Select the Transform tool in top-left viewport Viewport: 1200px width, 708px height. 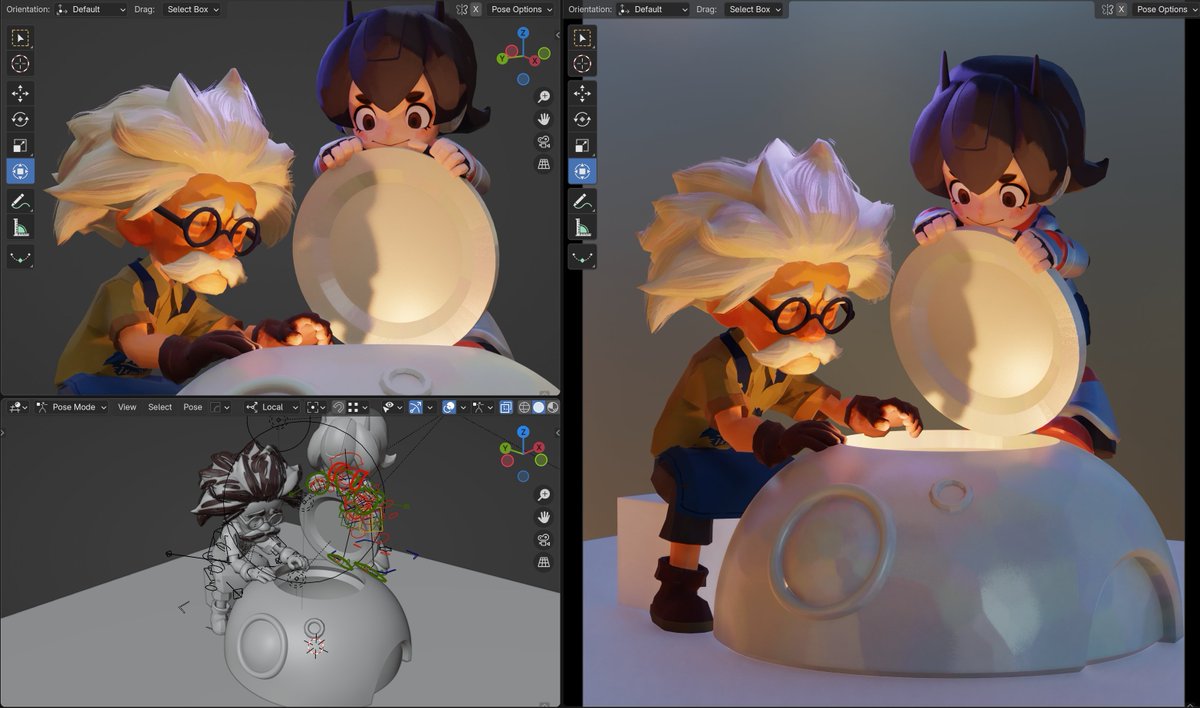coord(20,171)
